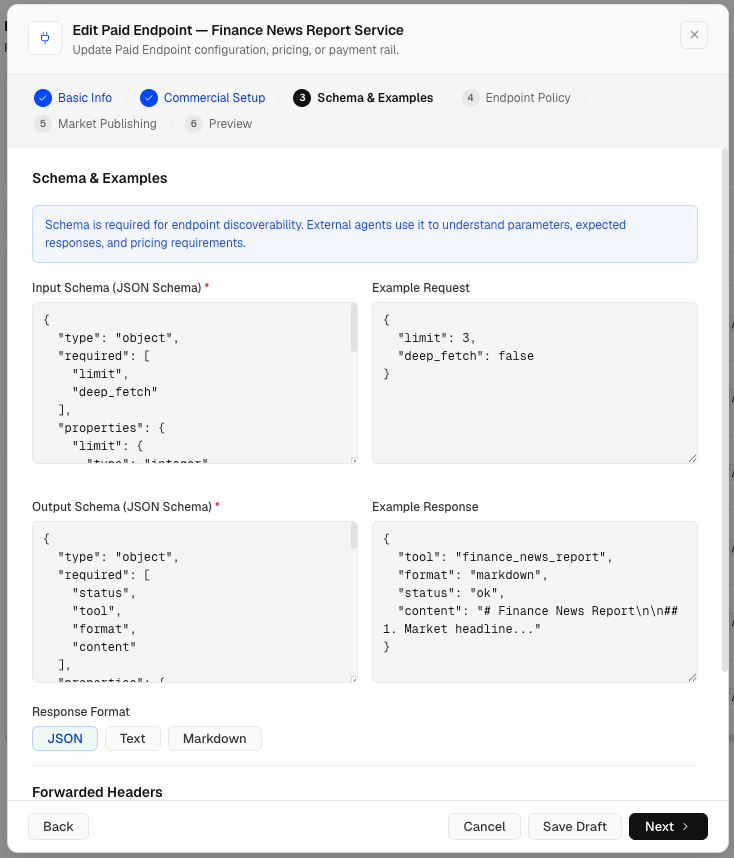Click the Forwarded Headers heading
Image resolution: width=734 pixels, height=858 pixels.
click(97, 792)
